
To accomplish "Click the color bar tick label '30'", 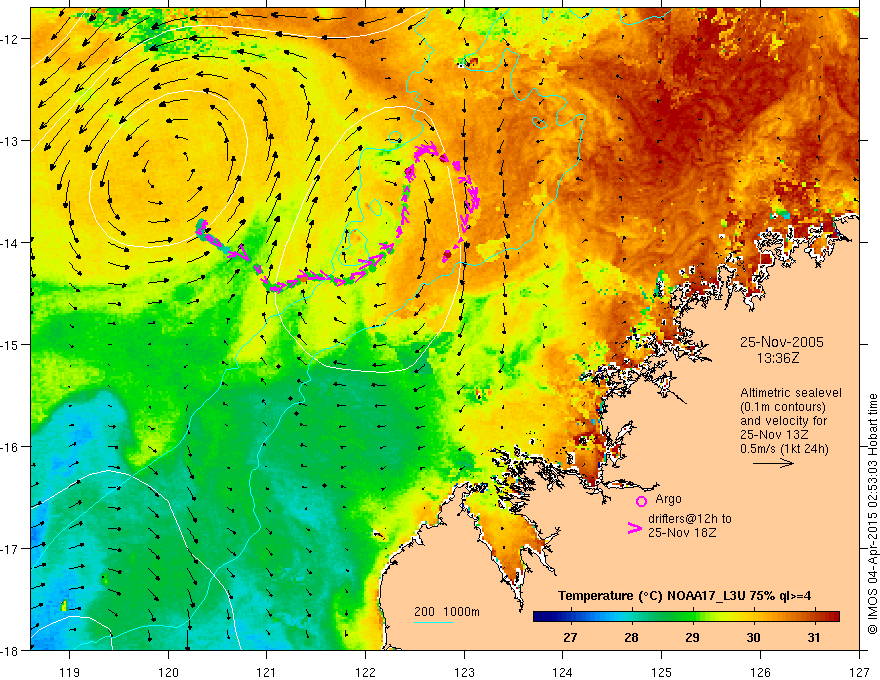I will (x=753, y=637).
